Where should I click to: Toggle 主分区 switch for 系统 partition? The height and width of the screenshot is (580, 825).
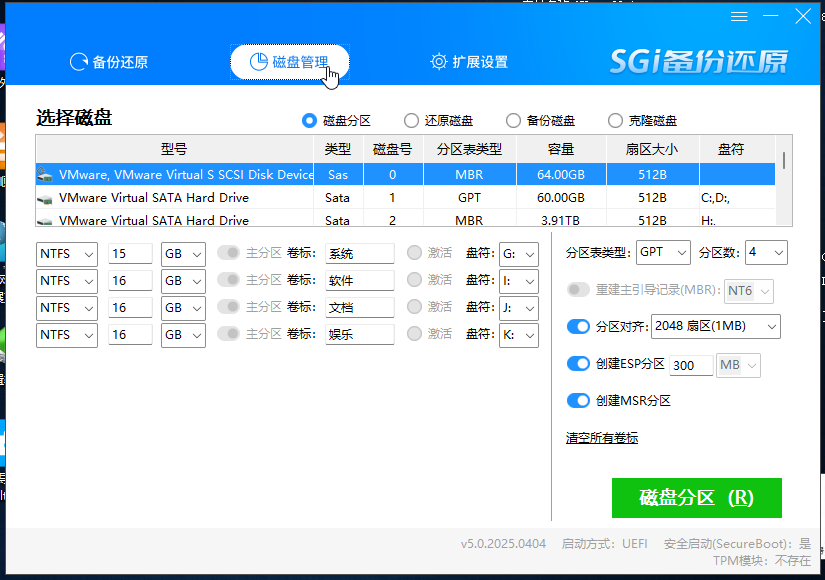228,253
